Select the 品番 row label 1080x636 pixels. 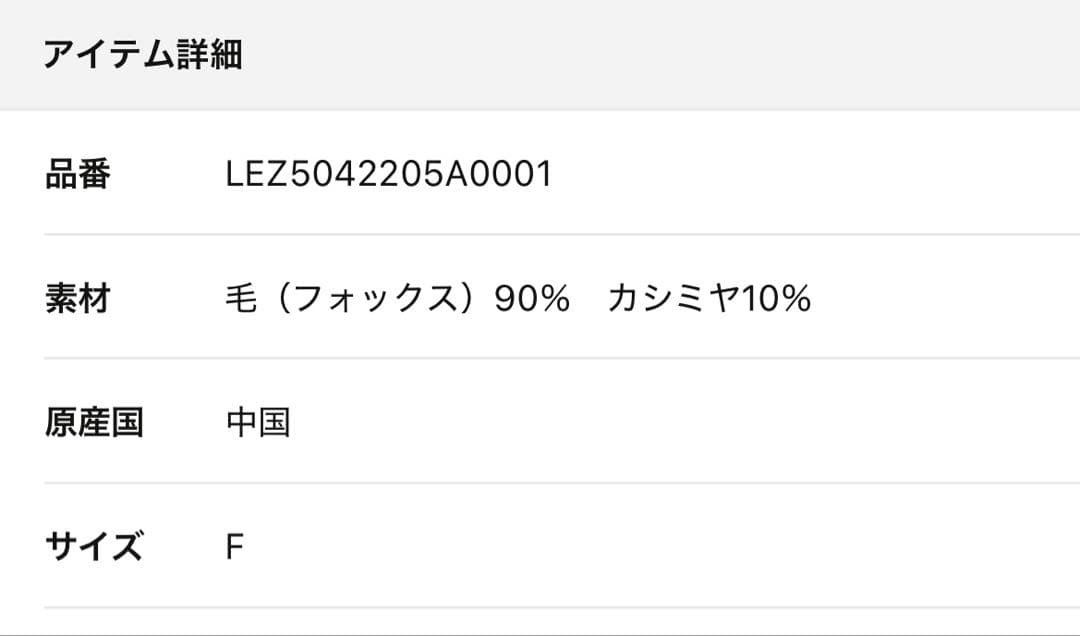77,175
